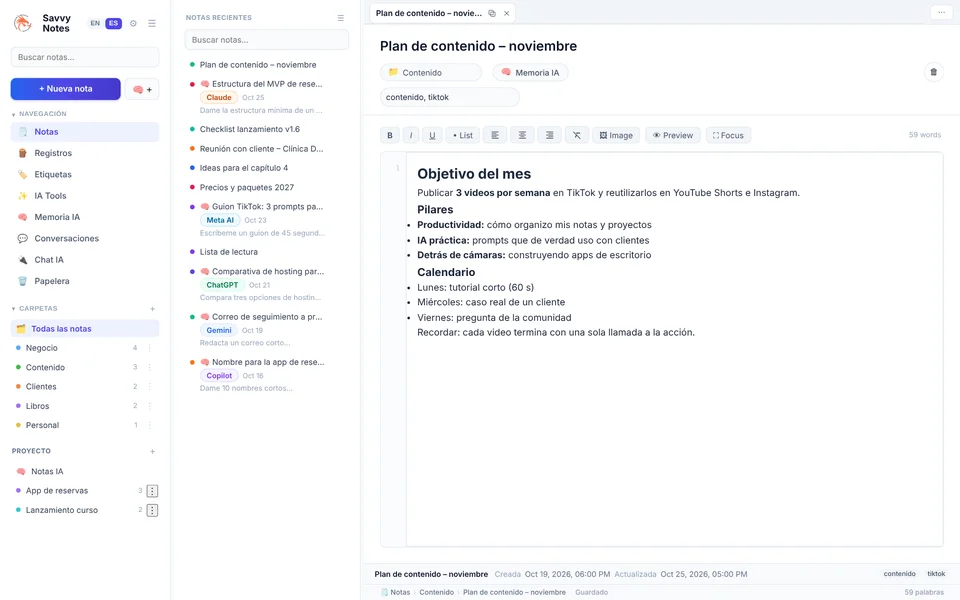Screen dimensions: 960x600
Task: Open settings gear icon in header
Action: pyautogui.click(x=133, y=23)
